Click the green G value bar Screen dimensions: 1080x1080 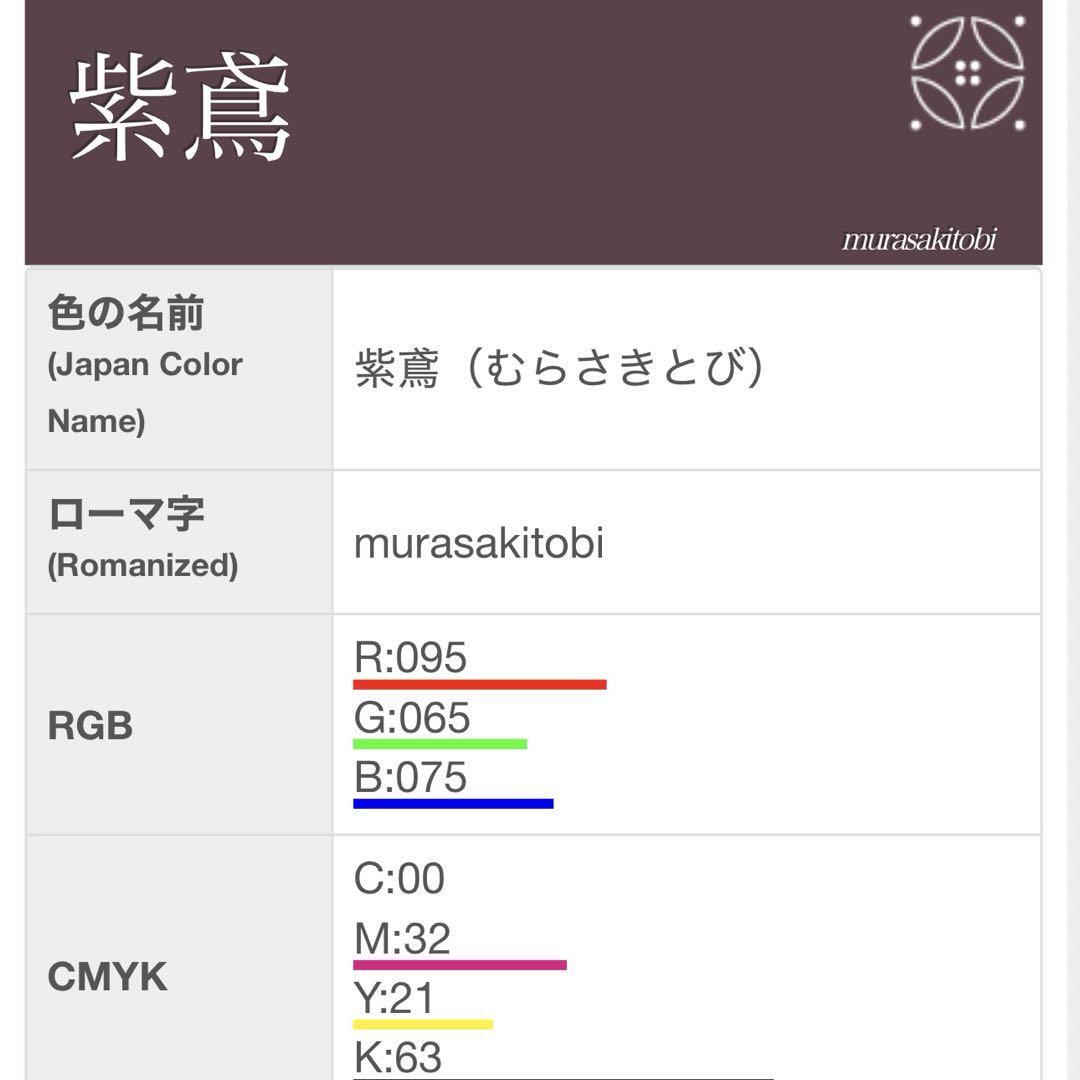pos(439,744)
